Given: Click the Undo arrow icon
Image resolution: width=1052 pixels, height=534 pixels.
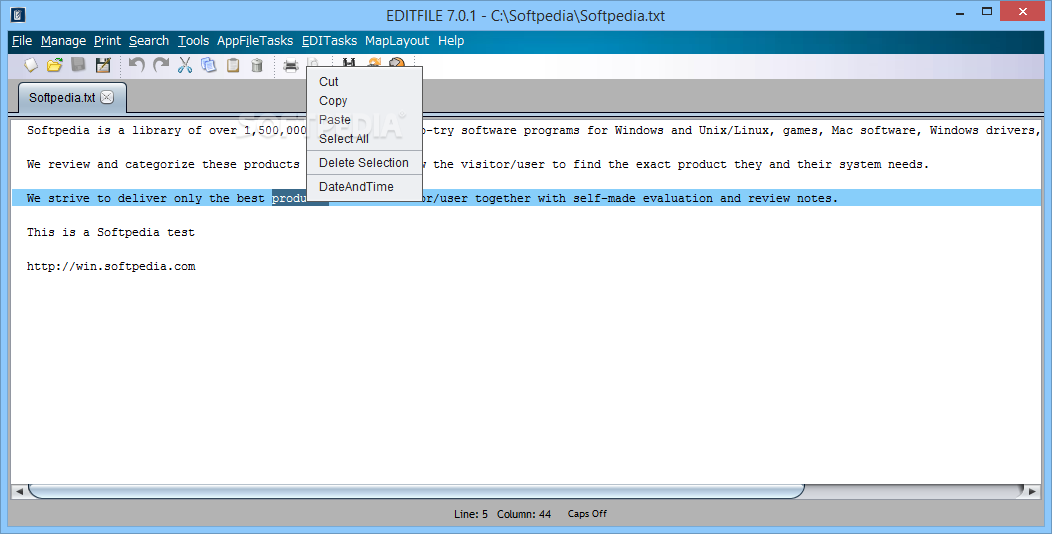Looking at the screenshot, I should pos(137,65).
